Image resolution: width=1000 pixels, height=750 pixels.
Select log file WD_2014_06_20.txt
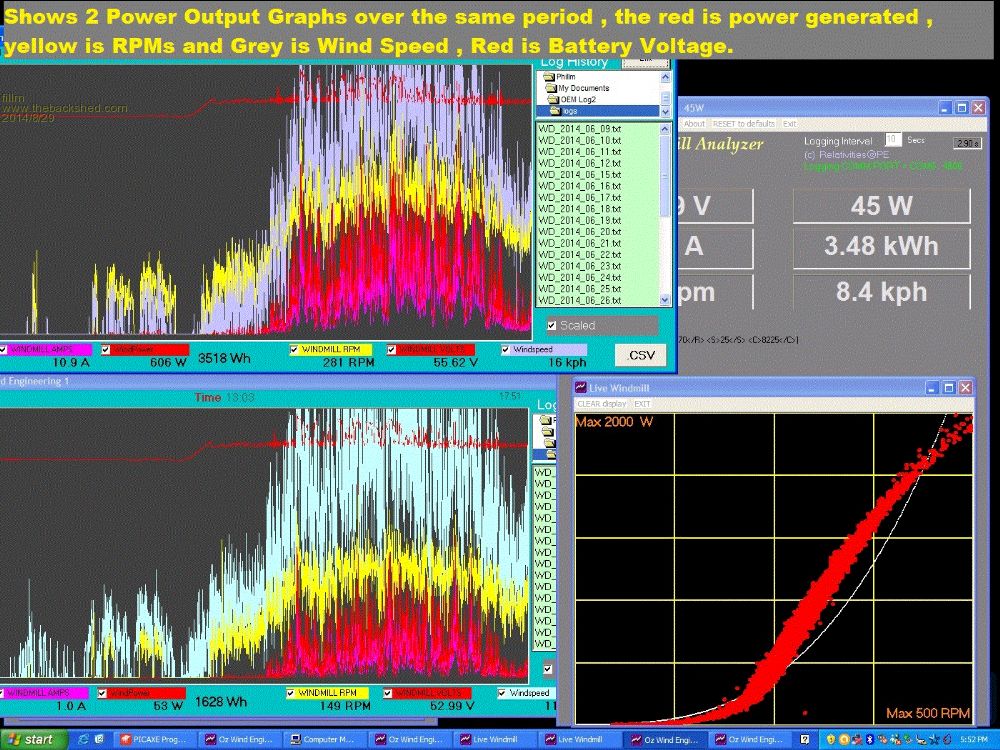pos(580,231)
